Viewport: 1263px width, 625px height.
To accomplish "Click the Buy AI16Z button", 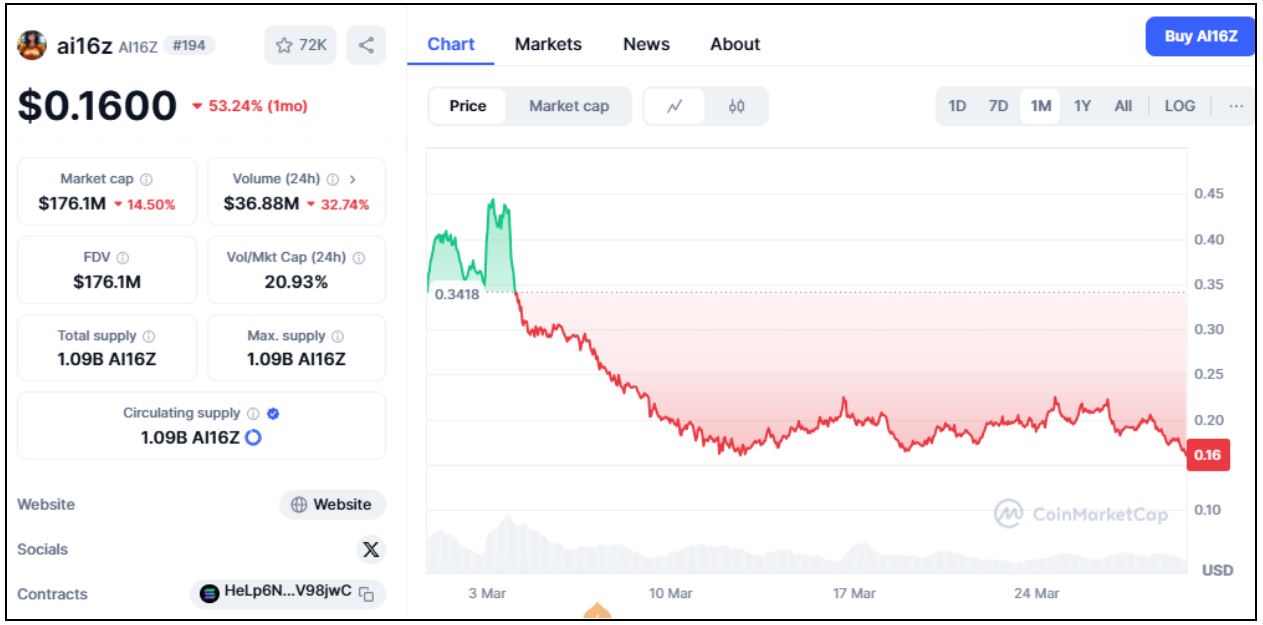I will (x=1200, y=37).
